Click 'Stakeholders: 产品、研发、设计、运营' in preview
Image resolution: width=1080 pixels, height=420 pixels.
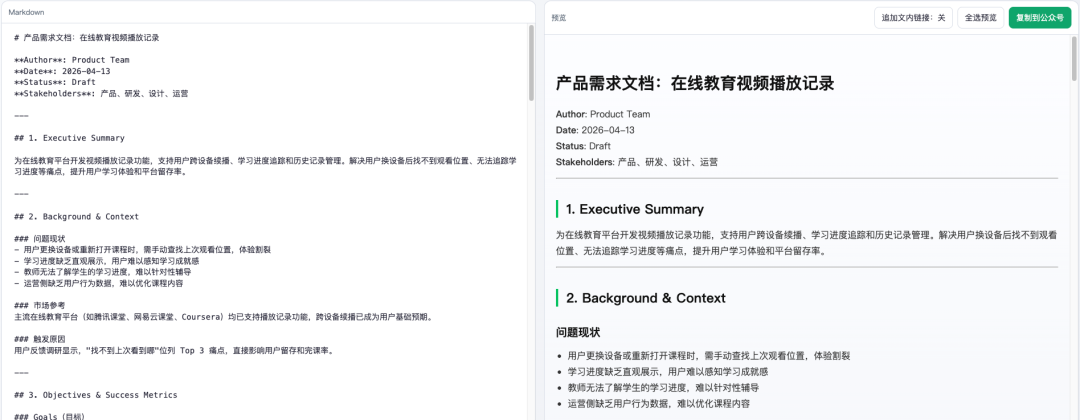click(637, 162)
